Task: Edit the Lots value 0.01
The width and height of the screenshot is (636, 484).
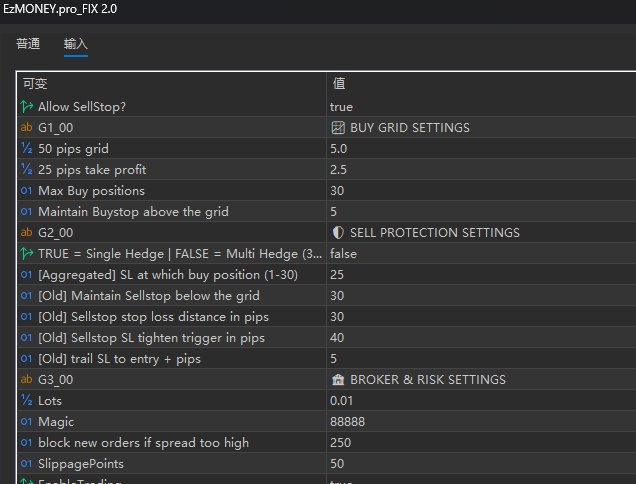Action: (x=341, y=401)
